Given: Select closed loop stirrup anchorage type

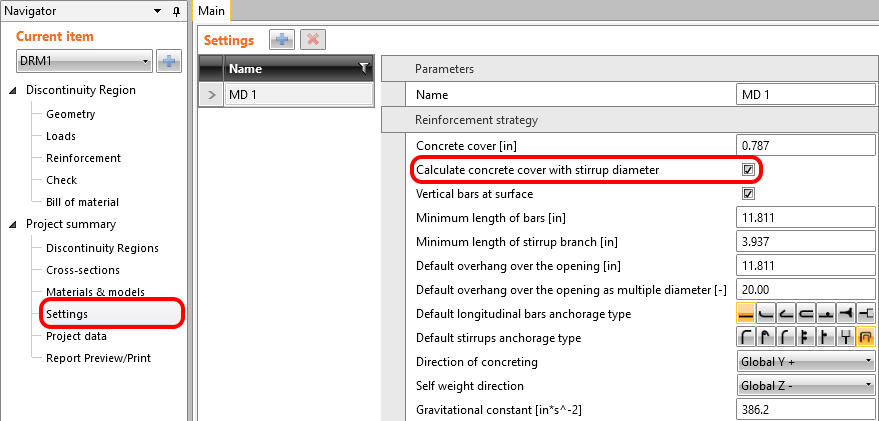Looking at the screenshot, I should point(866,338).
